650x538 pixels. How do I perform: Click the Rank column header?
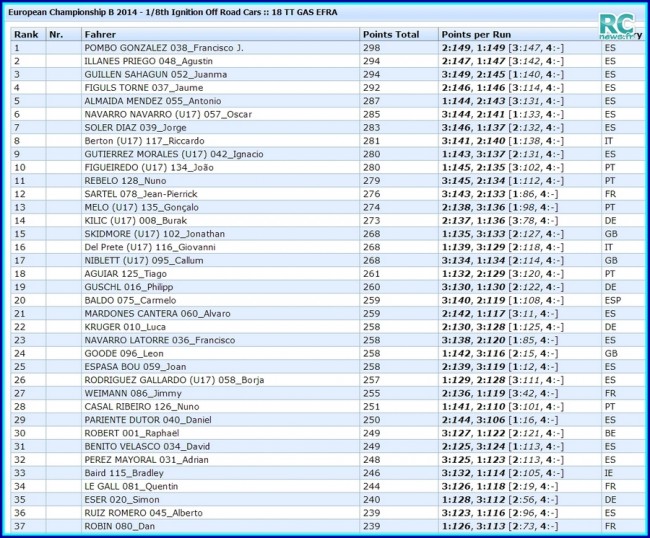[26, 34]
